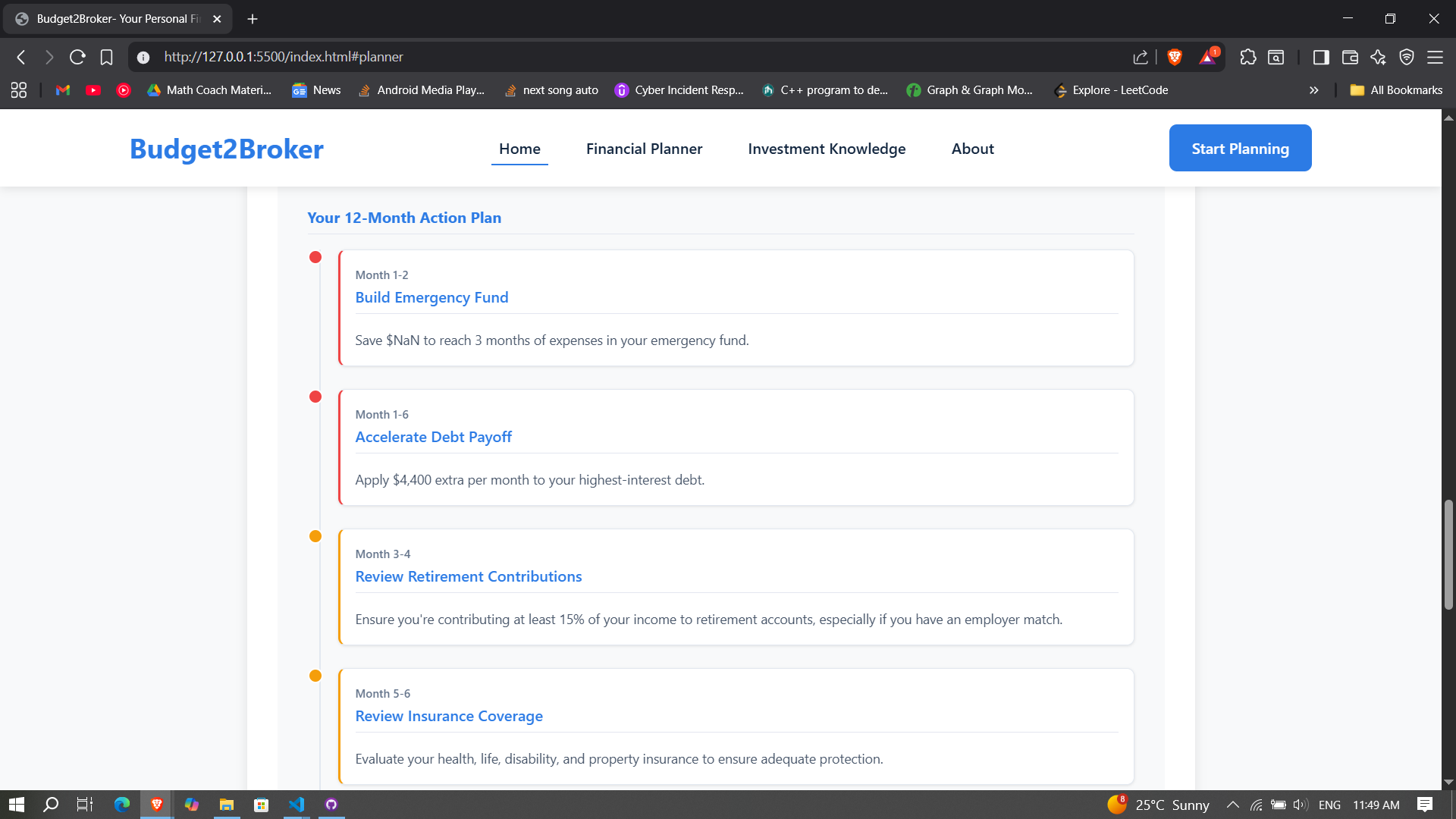Open the Brave VPN shield icon

click(1407, 57)
